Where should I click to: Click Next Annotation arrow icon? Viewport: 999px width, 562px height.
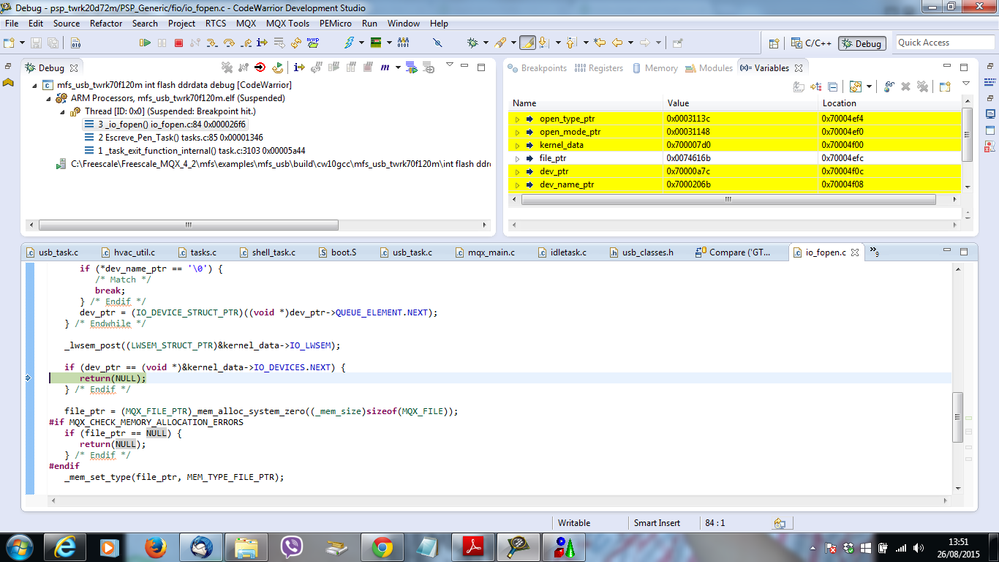[x=543, y=43]
